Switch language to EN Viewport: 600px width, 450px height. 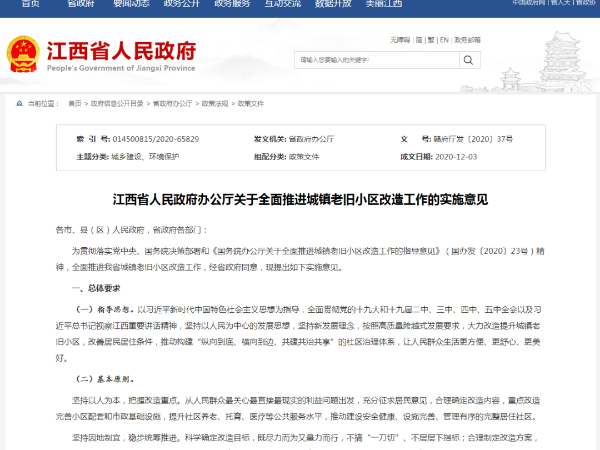click(x=444, y=40)
